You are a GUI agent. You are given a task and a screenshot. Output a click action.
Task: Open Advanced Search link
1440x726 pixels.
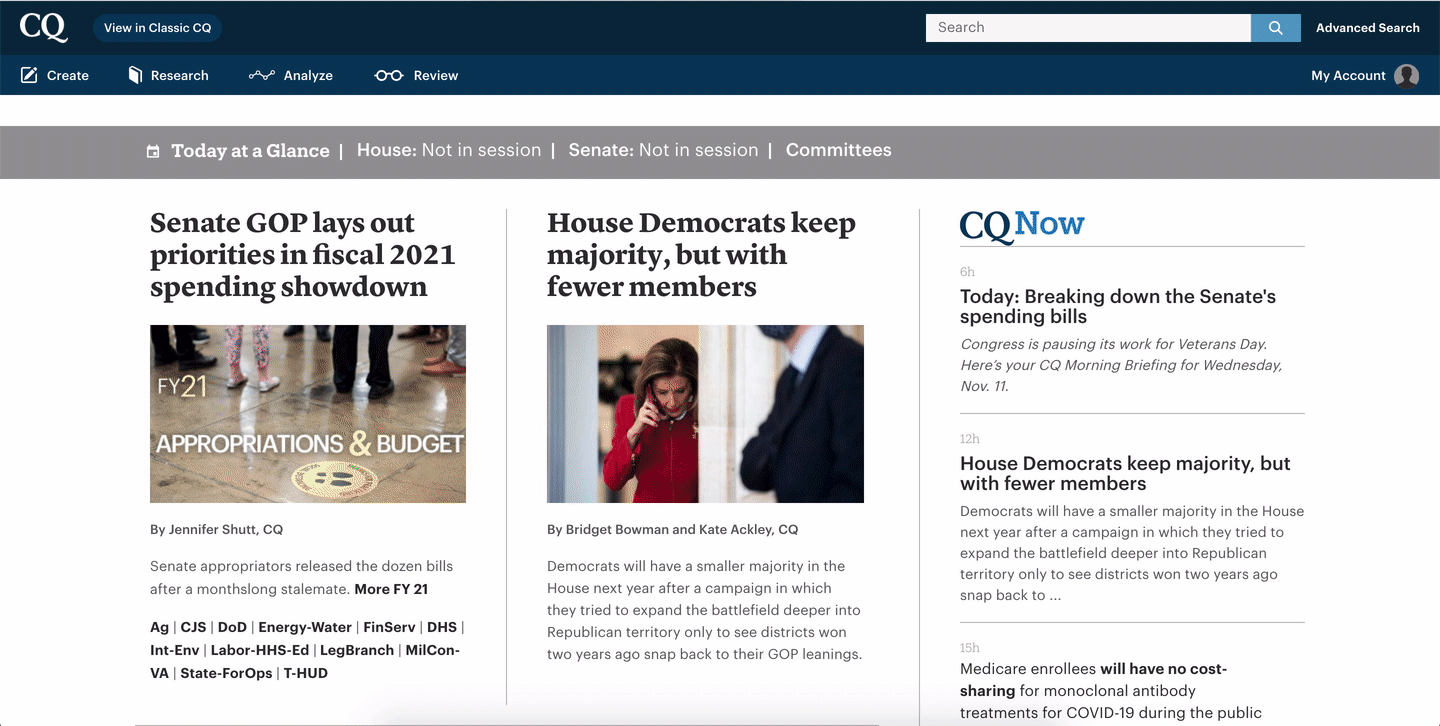1367,28
